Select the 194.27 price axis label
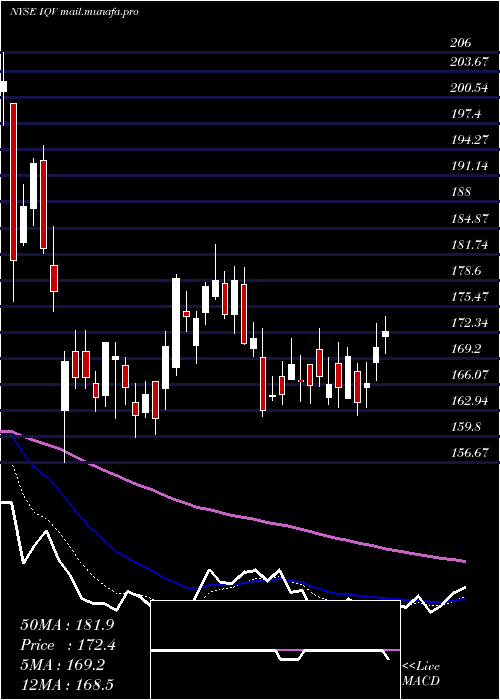This screenshot has width=500, height=700. 469,140
